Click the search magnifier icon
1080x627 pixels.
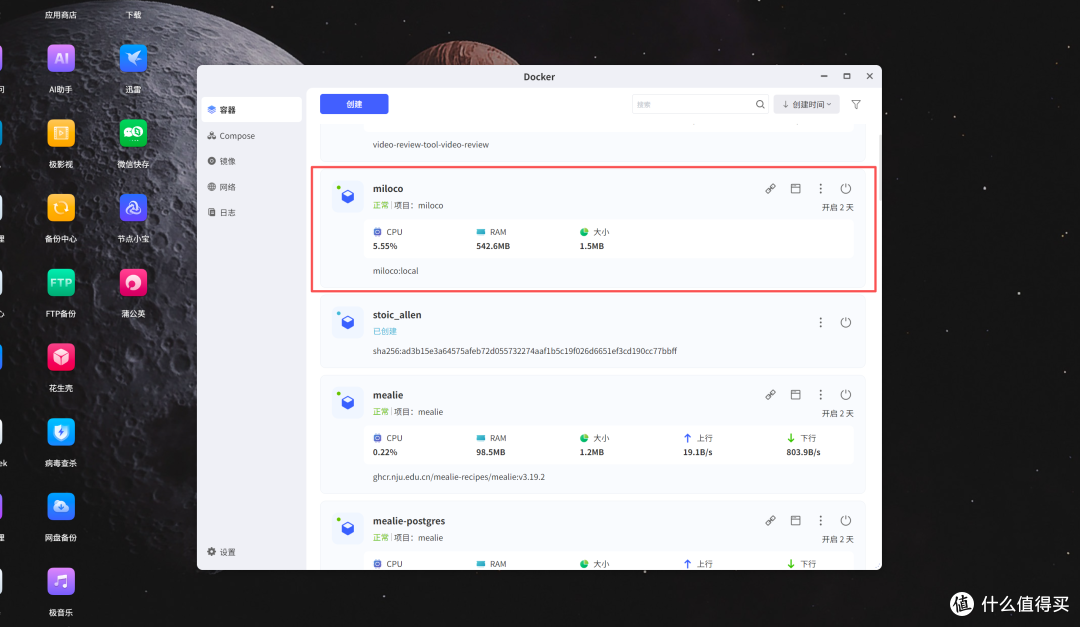coord(760,105)
